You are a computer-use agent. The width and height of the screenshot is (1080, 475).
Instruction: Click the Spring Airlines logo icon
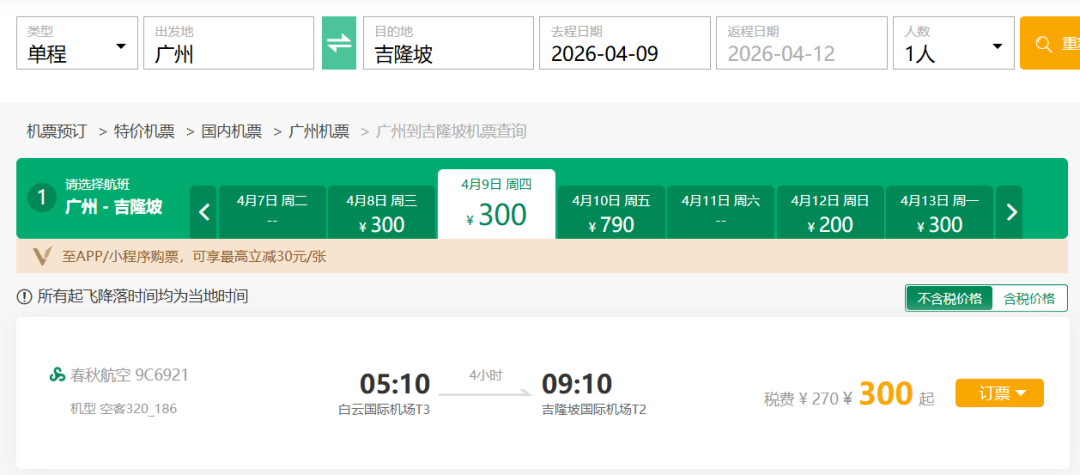point(57,374)
